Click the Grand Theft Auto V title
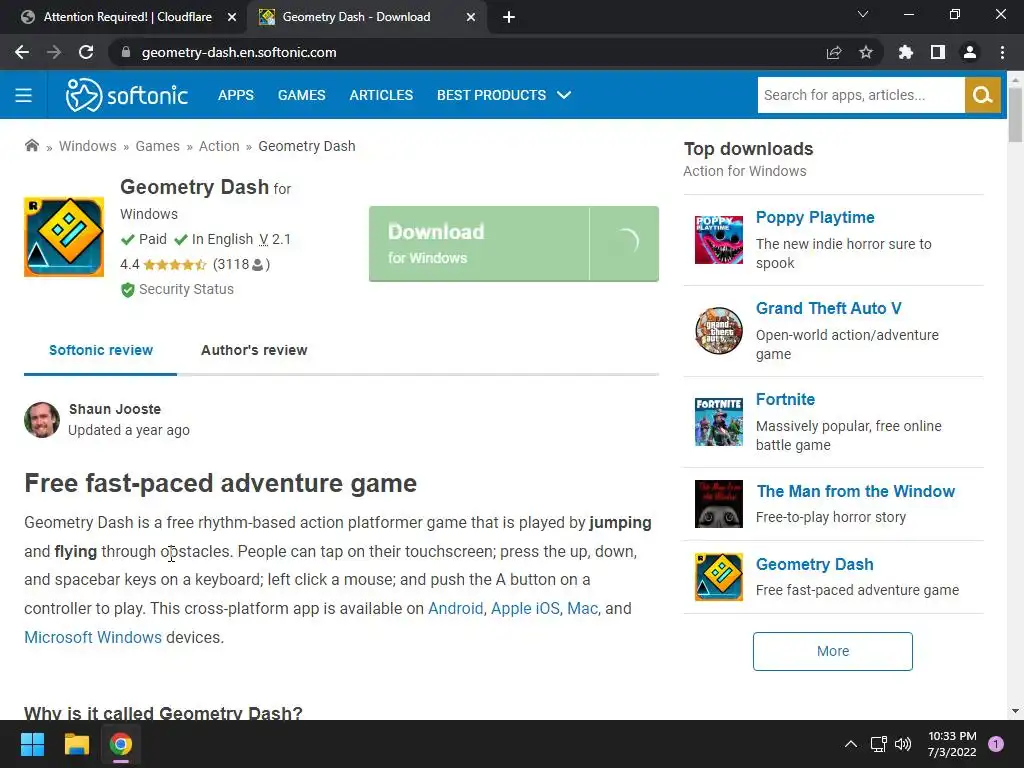Image resolution: width=1024 pixels, height=768 pixels. point(828,308)
